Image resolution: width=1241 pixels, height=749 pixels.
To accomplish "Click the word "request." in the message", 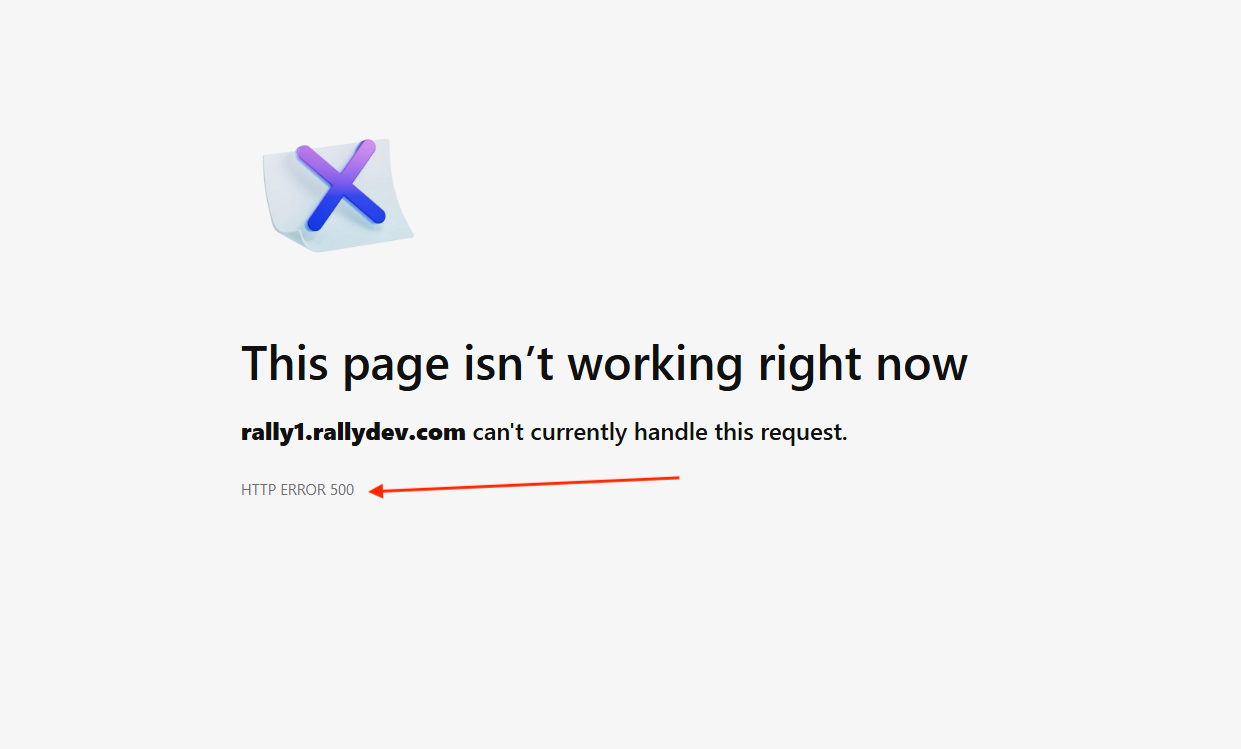I will [x=804, y=433].
